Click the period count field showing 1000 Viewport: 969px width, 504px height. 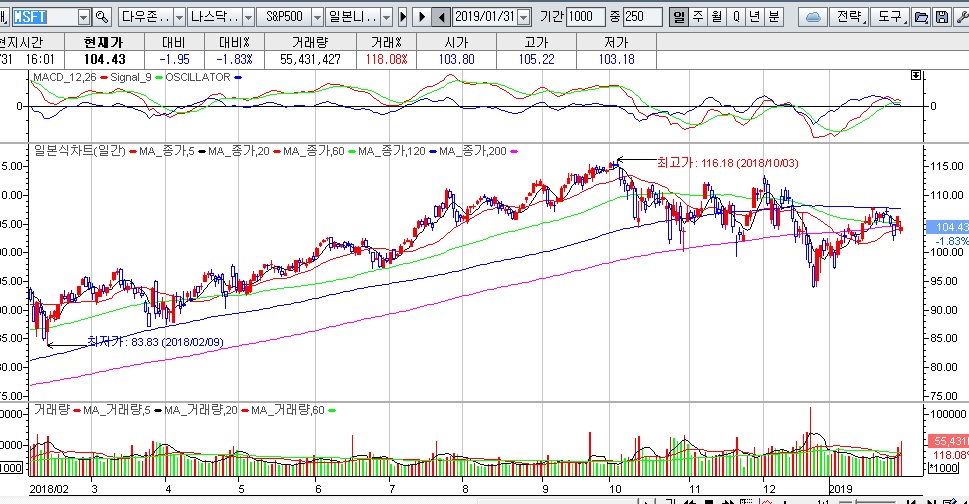(585, 17)
